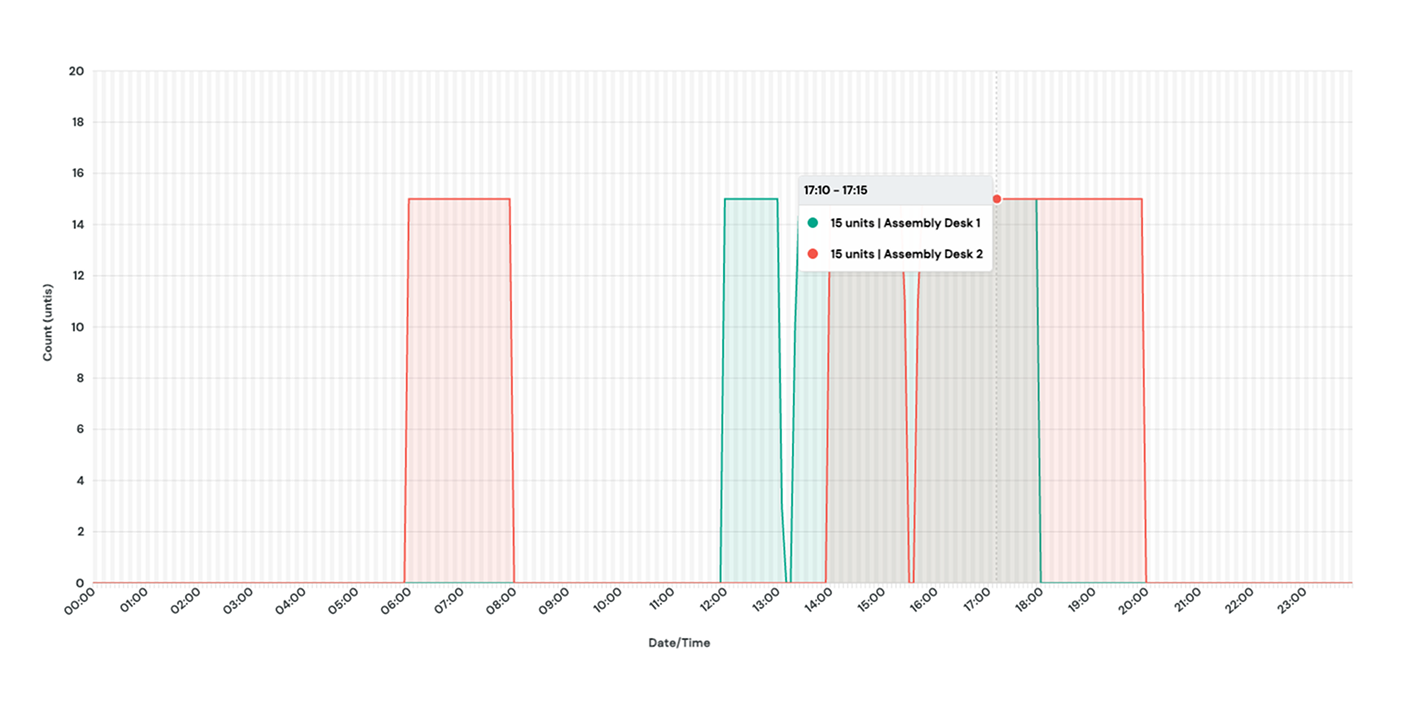Click the y-axis value 20
This screenshot has width=1406, height=710.
77,71
